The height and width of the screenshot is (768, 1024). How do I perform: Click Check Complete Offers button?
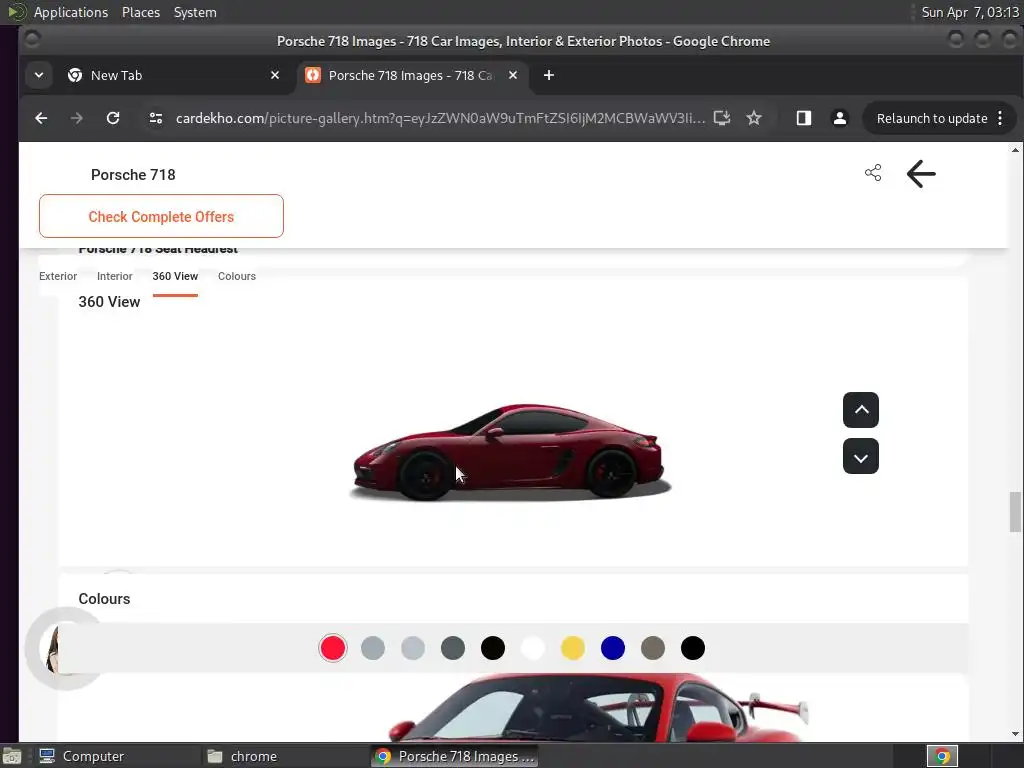161,216
